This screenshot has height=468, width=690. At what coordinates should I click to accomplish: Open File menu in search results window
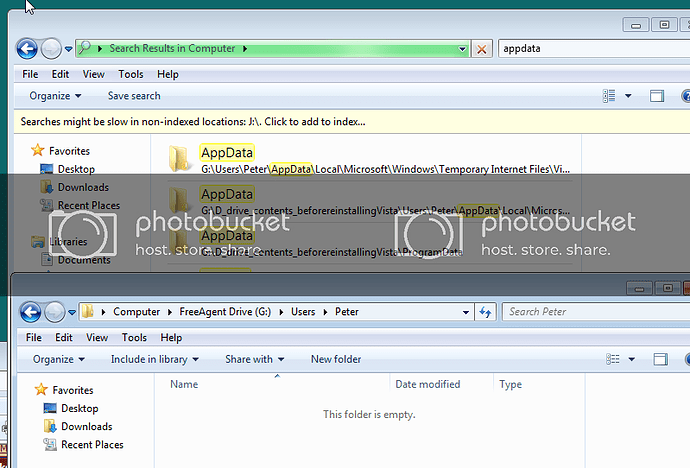pos(30,74)
